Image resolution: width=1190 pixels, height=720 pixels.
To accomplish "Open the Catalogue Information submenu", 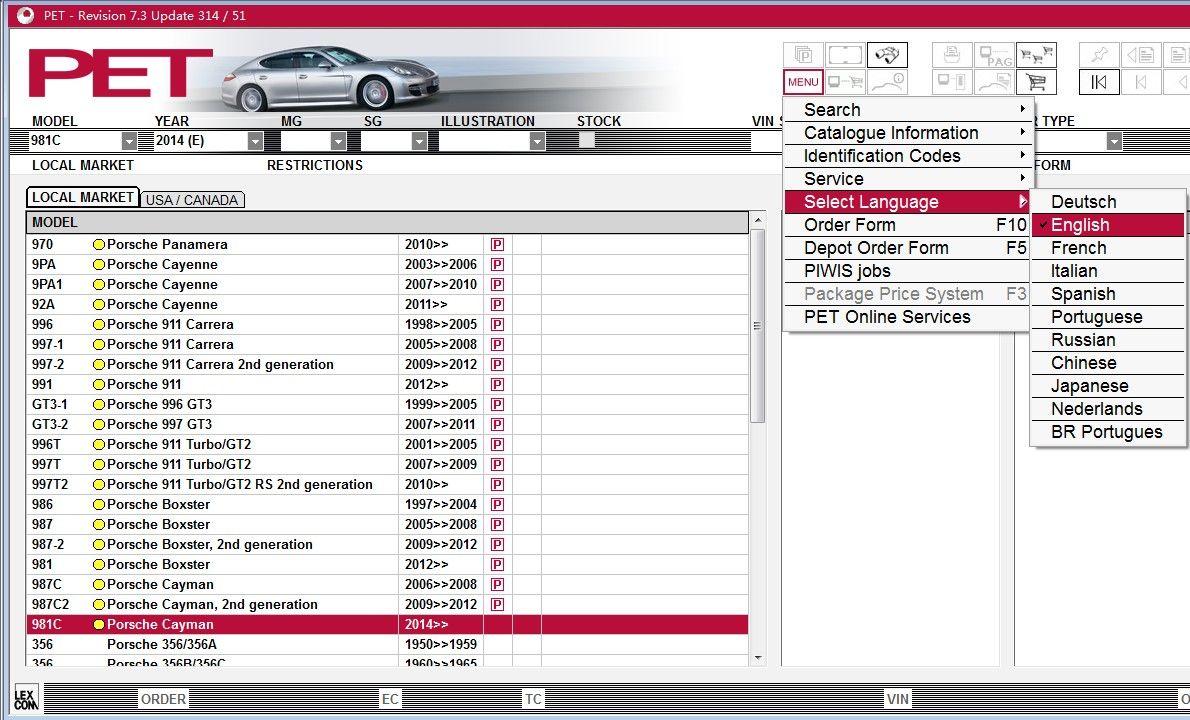I will (891, 133).
